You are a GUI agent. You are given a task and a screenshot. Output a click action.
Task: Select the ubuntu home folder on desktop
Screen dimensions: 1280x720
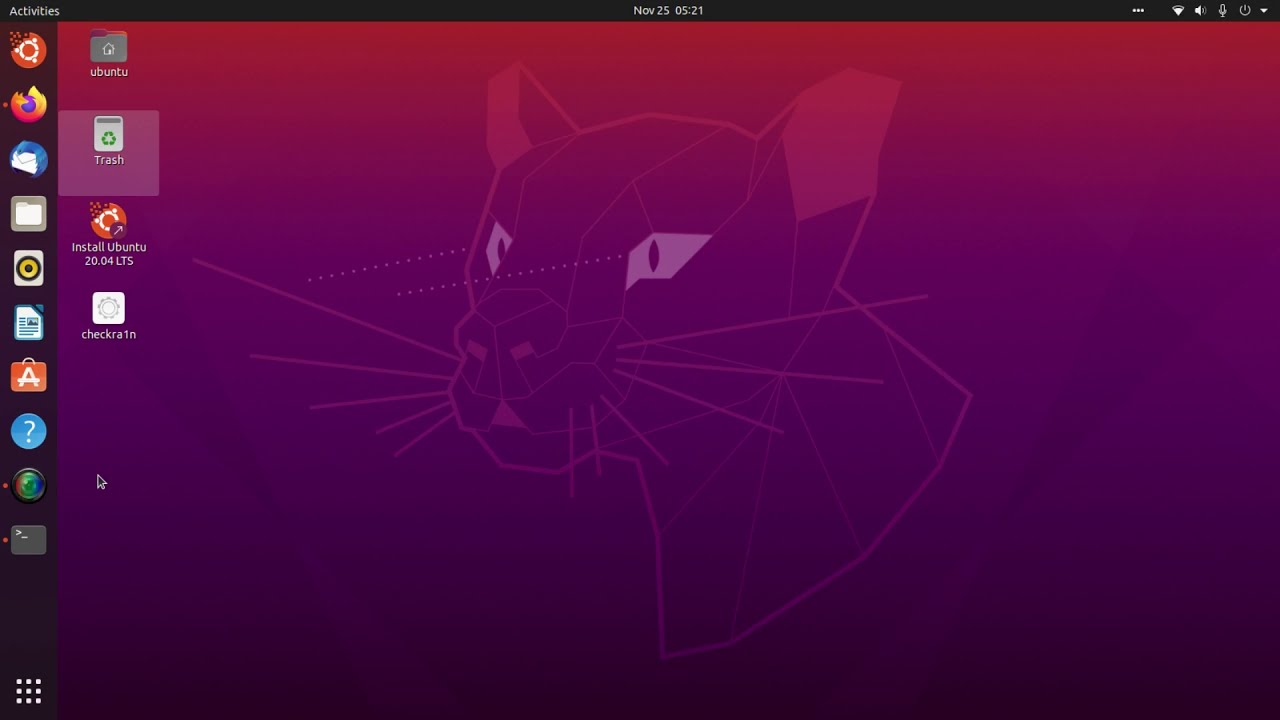click(x=109, y=54)
